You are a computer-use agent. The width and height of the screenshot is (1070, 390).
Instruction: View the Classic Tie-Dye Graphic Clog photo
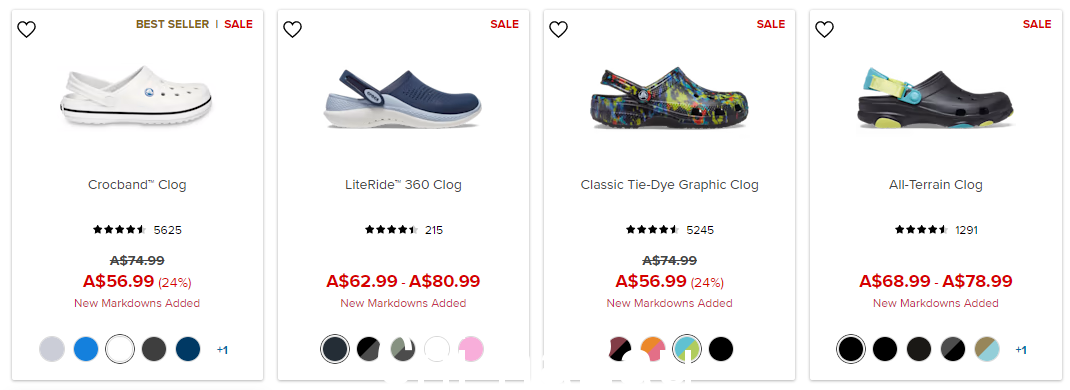point(669,98)
